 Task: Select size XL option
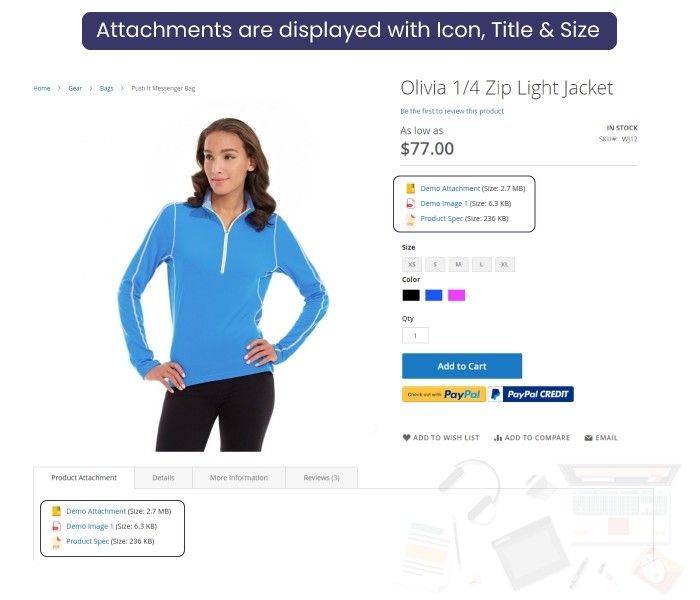click(504, 264)
